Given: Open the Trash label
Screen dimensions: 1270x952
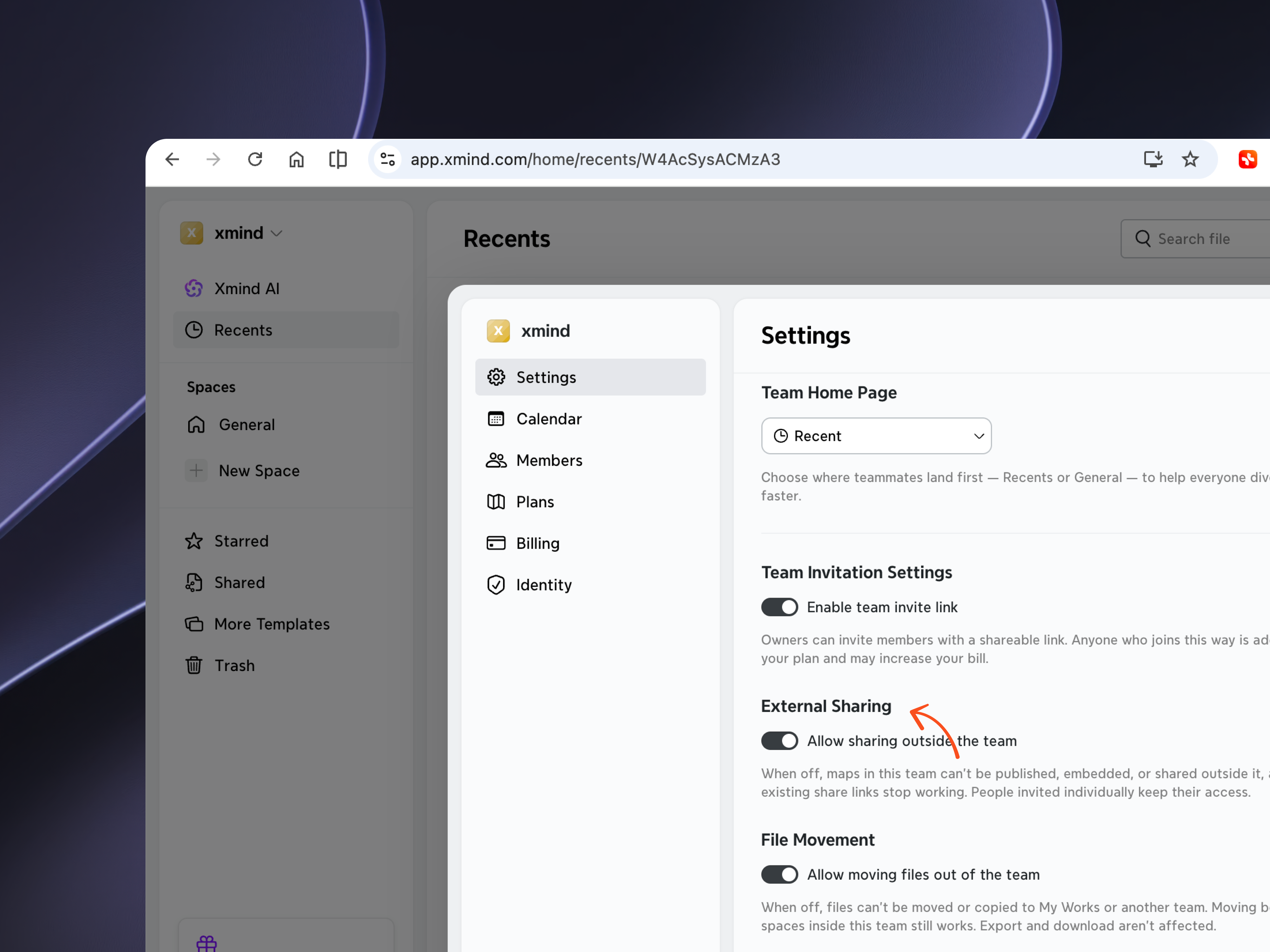Looking at the screenshot, I should (235, 665).
